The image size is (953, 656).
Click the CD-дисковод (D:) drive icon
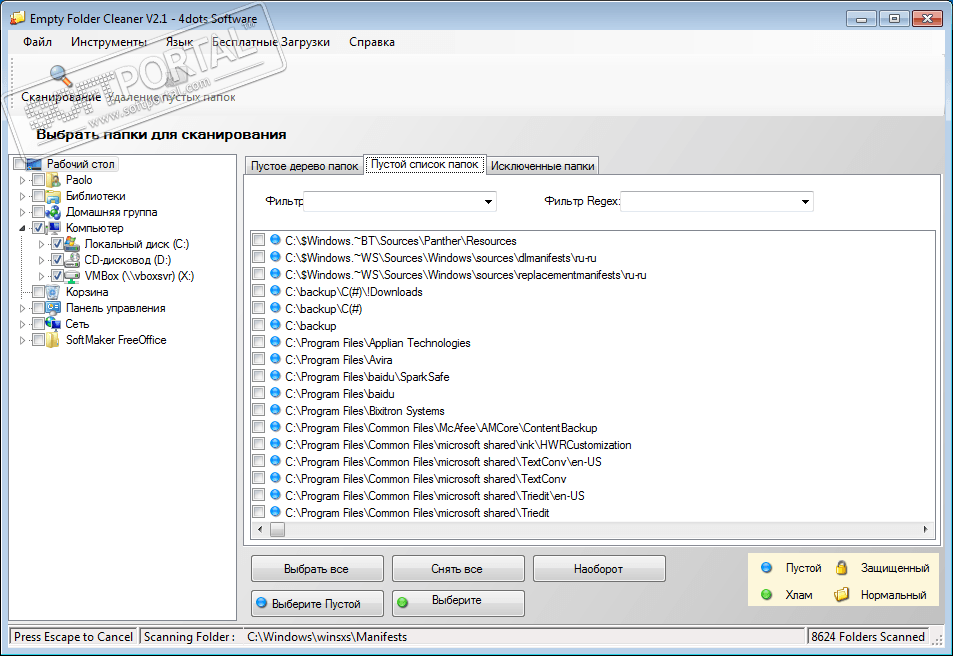pos(72,260)
